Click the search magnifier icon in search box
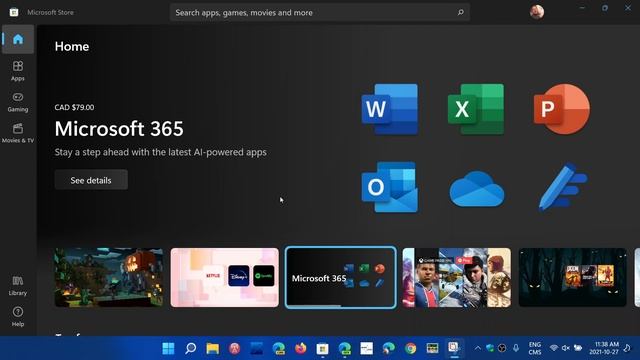 (x=460, y=12)
